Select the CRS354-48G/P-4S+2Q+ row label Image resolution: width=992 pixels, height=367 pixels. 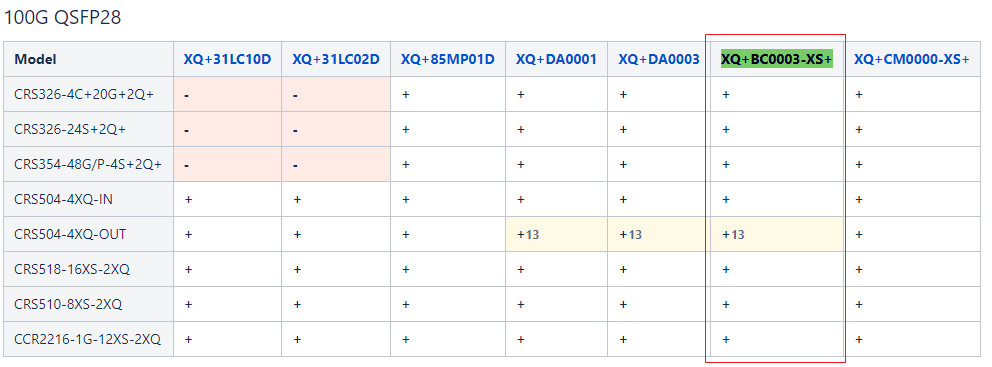[88, 164]
